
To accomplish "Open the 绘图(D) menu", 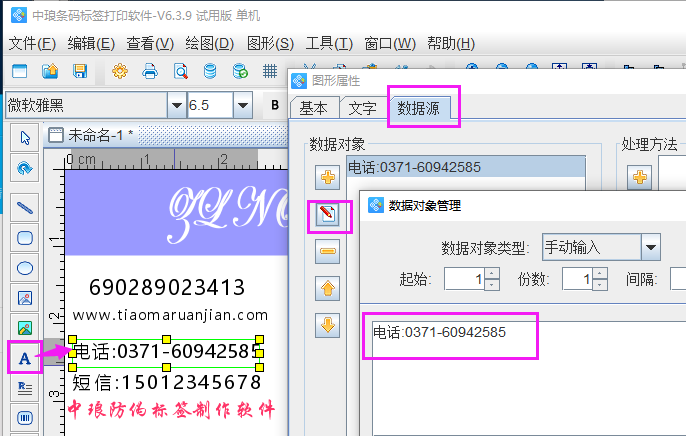I will pos(209,44).
